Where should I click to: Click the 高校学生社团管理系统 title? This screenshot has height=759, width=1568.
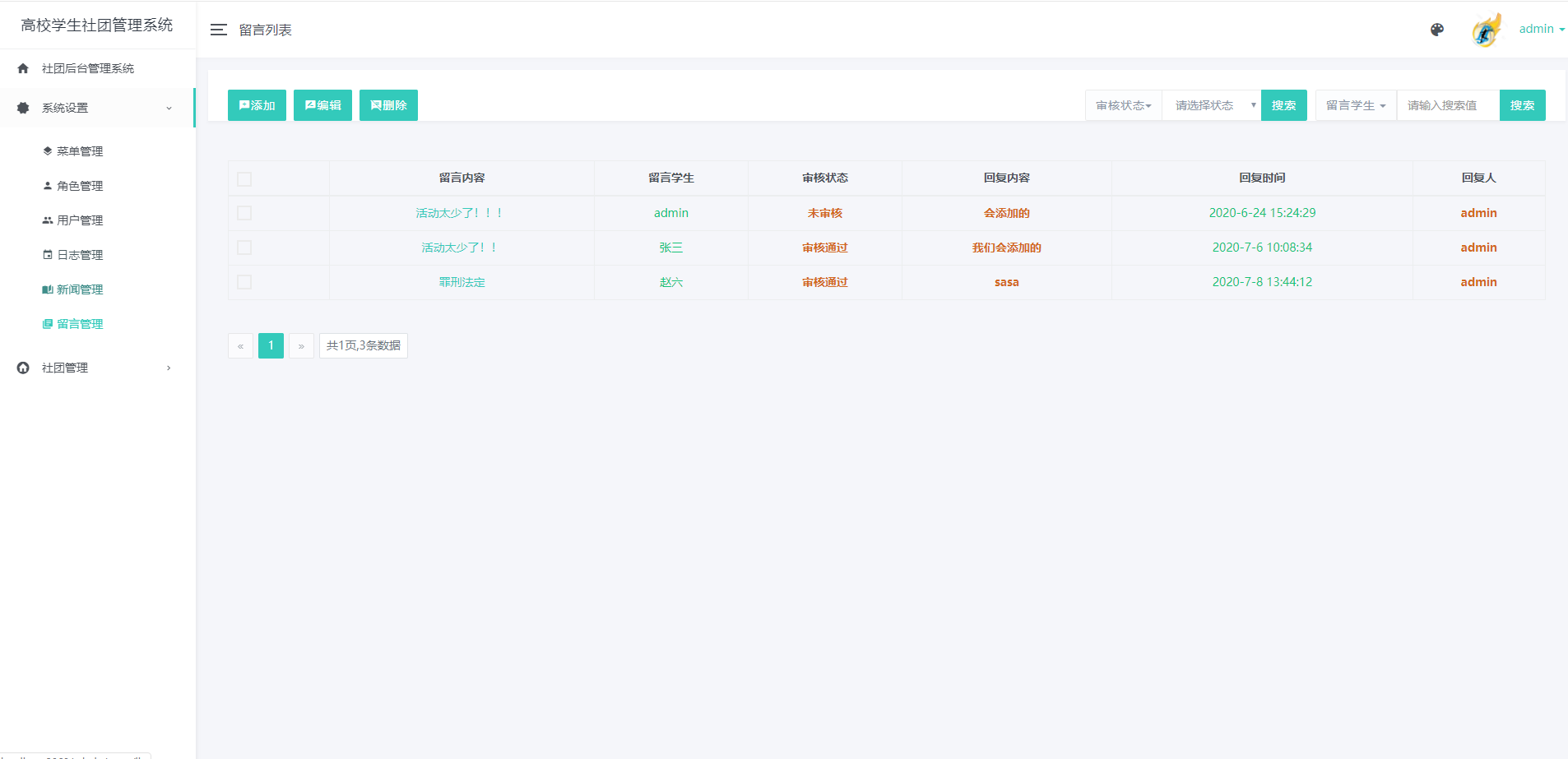tap(97, 25)
